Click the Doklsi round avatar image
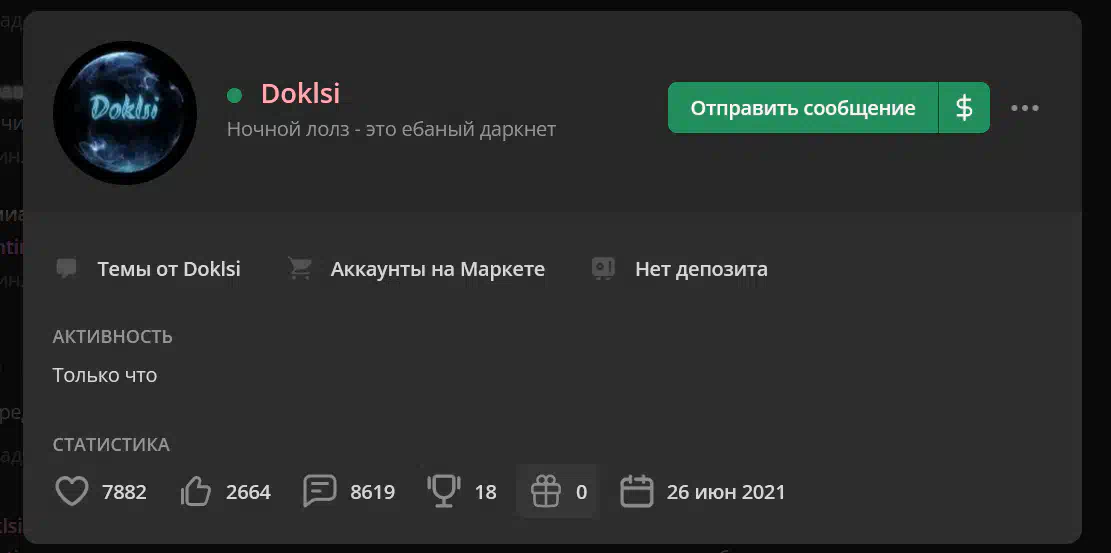The width and height of the screenshot is (1111, 553). [125, 113]
